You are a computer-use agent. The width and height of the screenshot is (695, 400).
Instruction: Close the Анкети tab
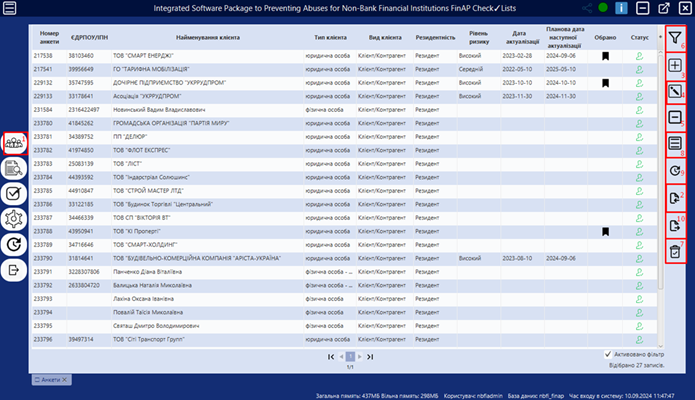tap(65, 380)
